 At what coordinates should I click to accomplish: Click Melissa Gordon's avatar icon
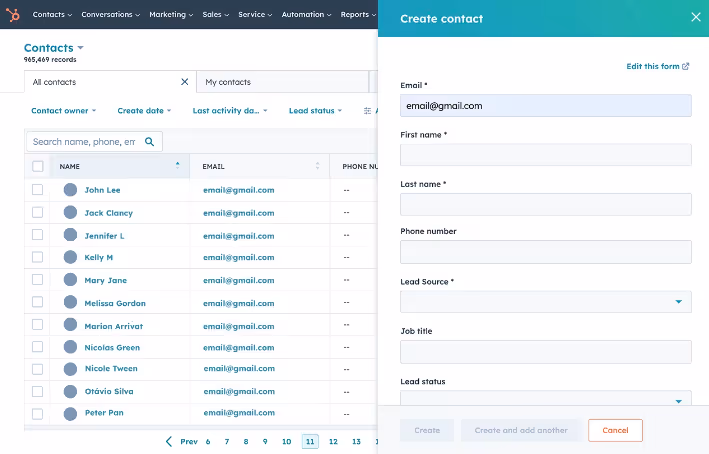tap(70, 302)
